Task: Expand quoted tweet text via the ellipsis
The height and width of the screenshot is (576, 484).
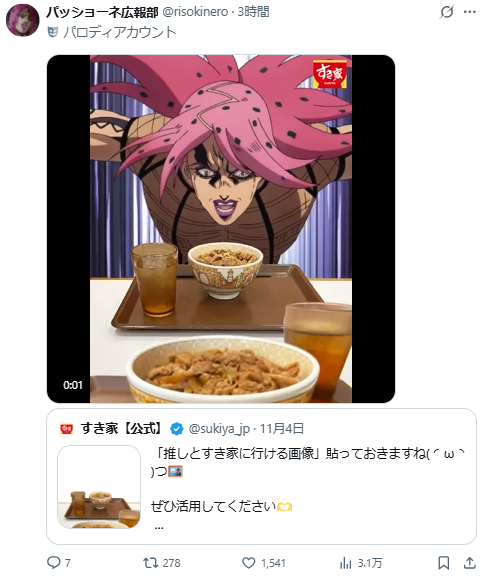Action: (x=159, y=528)
